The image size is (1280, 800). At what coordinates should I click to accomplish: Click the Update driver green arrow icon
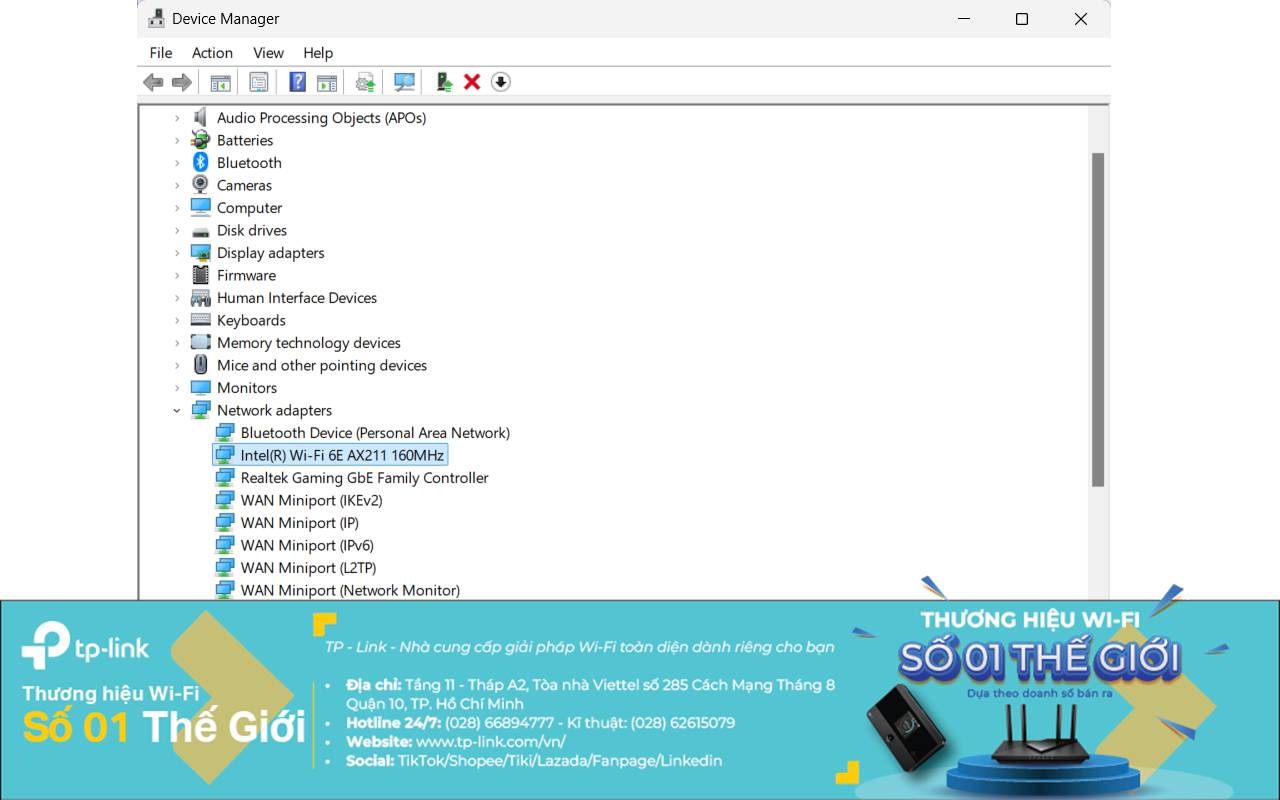pyautogui.click(x=444, y=82)
